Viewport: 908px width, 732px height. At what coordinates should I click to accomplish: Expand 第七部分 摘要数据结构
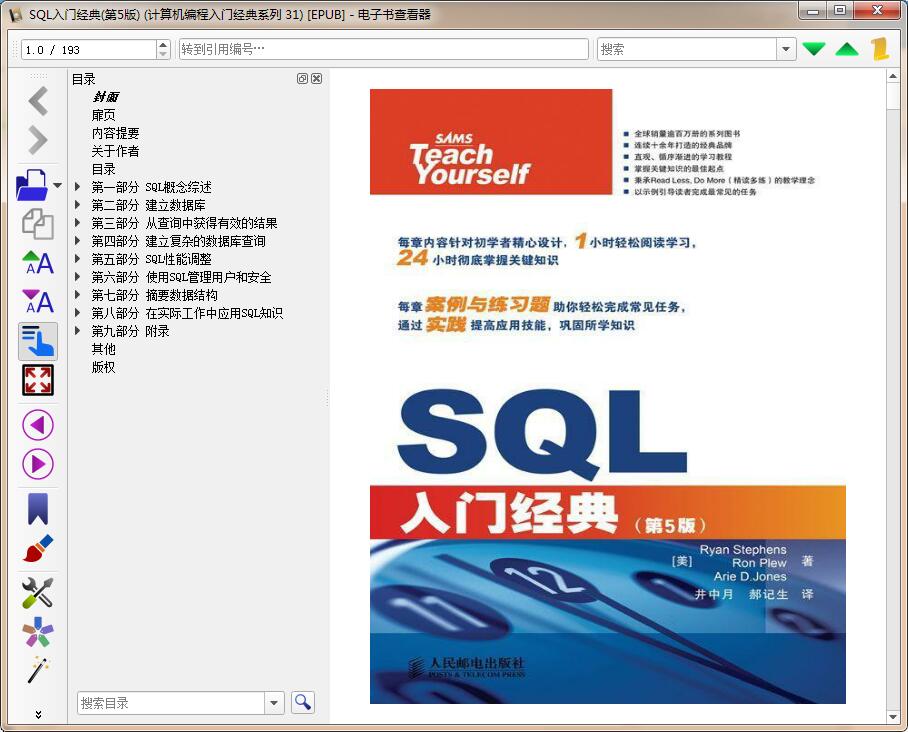(x=77, y=294)
